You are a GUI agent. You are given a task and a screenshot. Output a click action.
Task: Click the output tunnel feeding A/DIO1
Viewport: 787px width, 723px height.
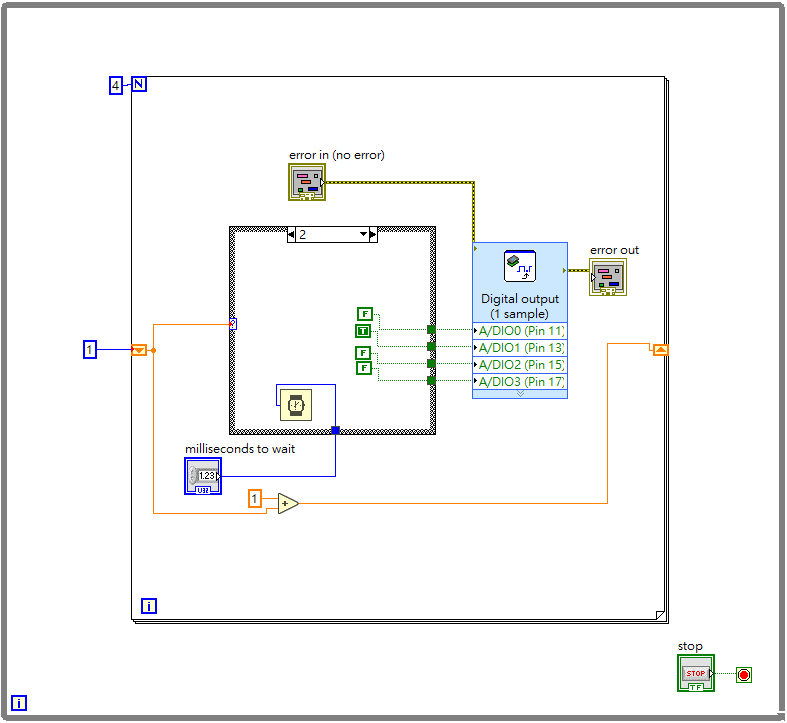pos(431,346)
